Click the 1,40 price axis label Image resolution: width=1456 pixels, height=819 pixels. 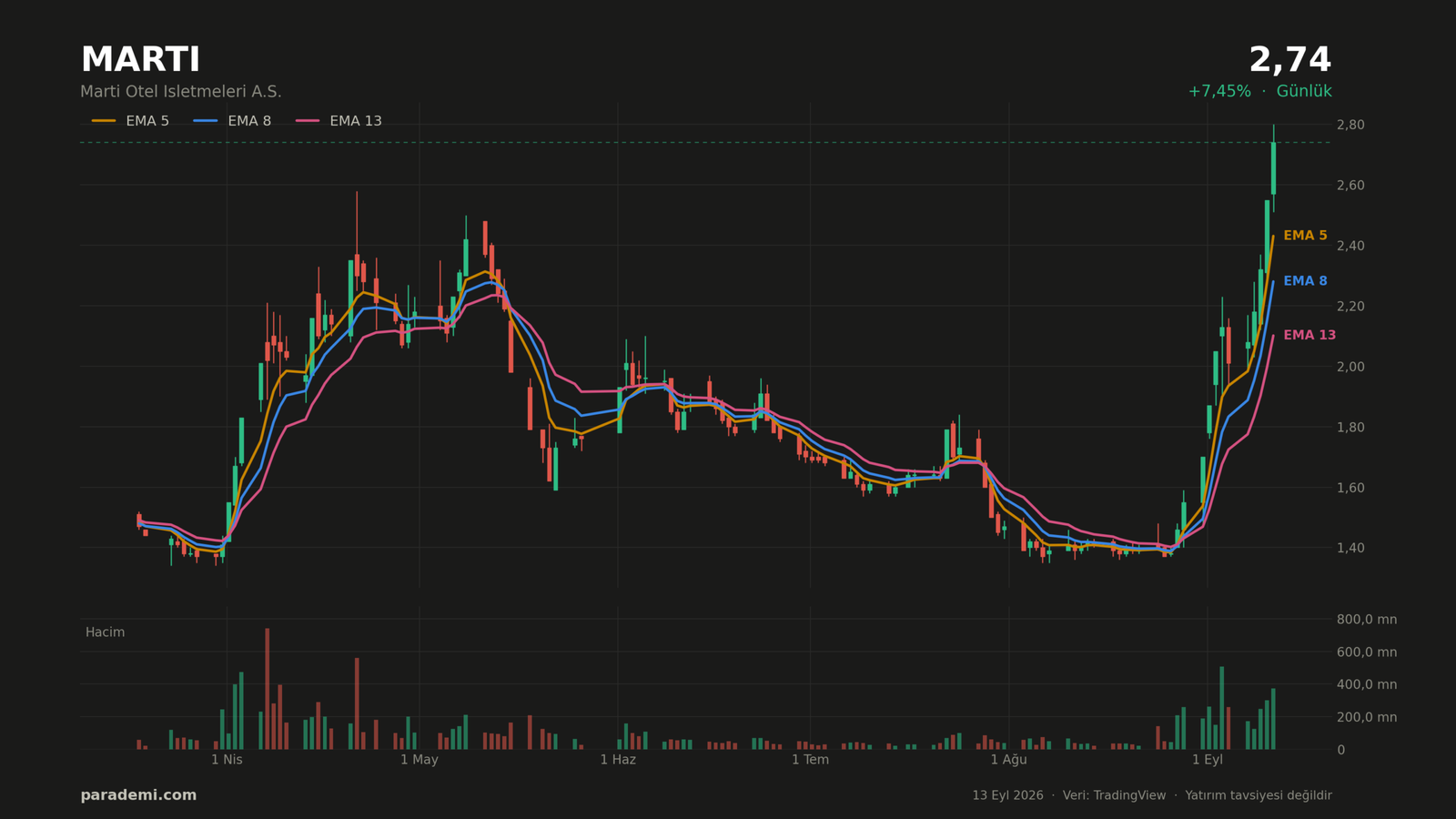tap(1350, 548)
